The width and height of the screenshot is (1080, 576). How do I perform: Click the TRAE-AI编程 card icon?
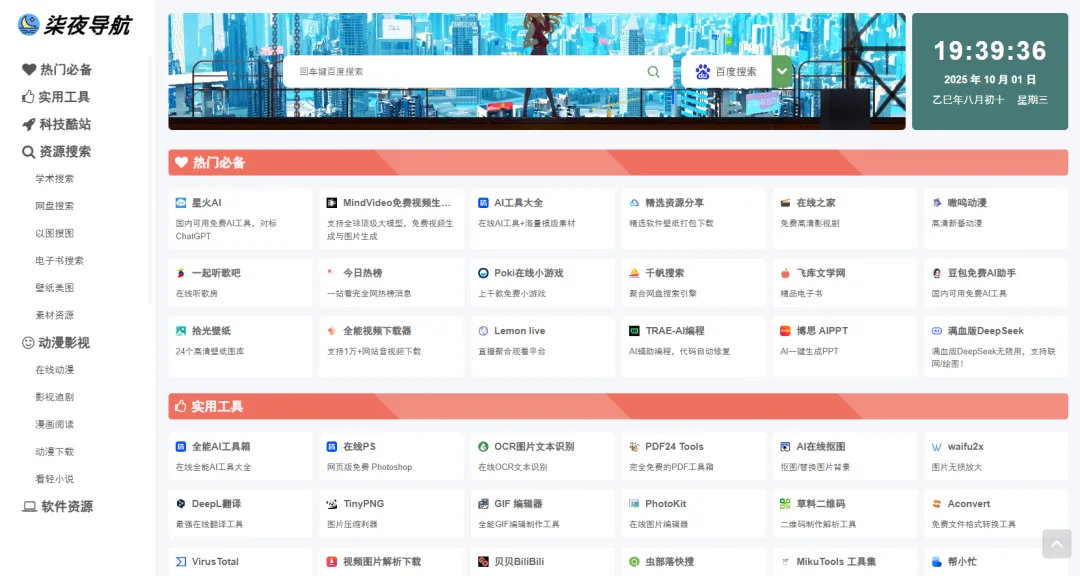pyautogui.click(x=634, y=331)
